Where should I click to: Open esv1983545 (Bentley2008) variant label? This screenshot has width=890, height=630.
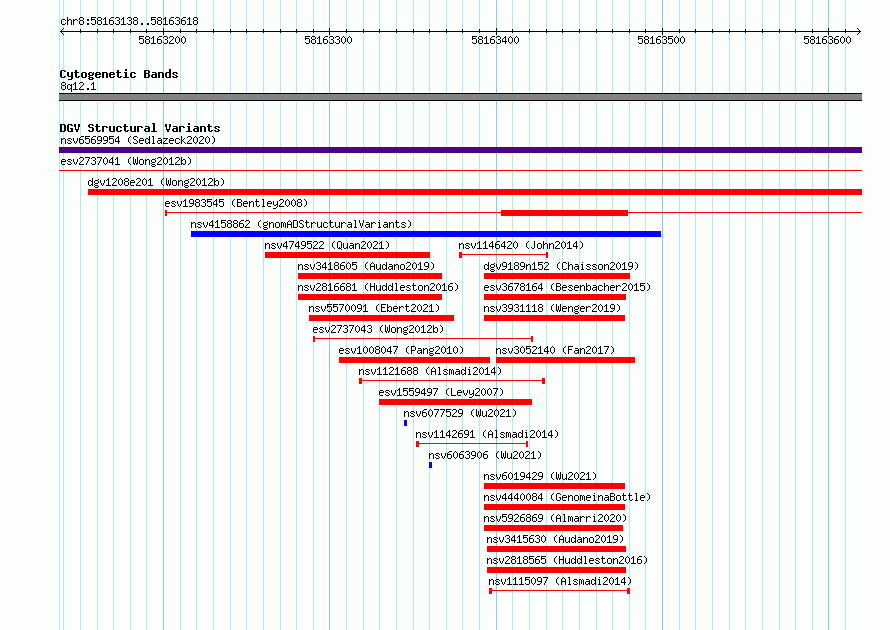236,203
